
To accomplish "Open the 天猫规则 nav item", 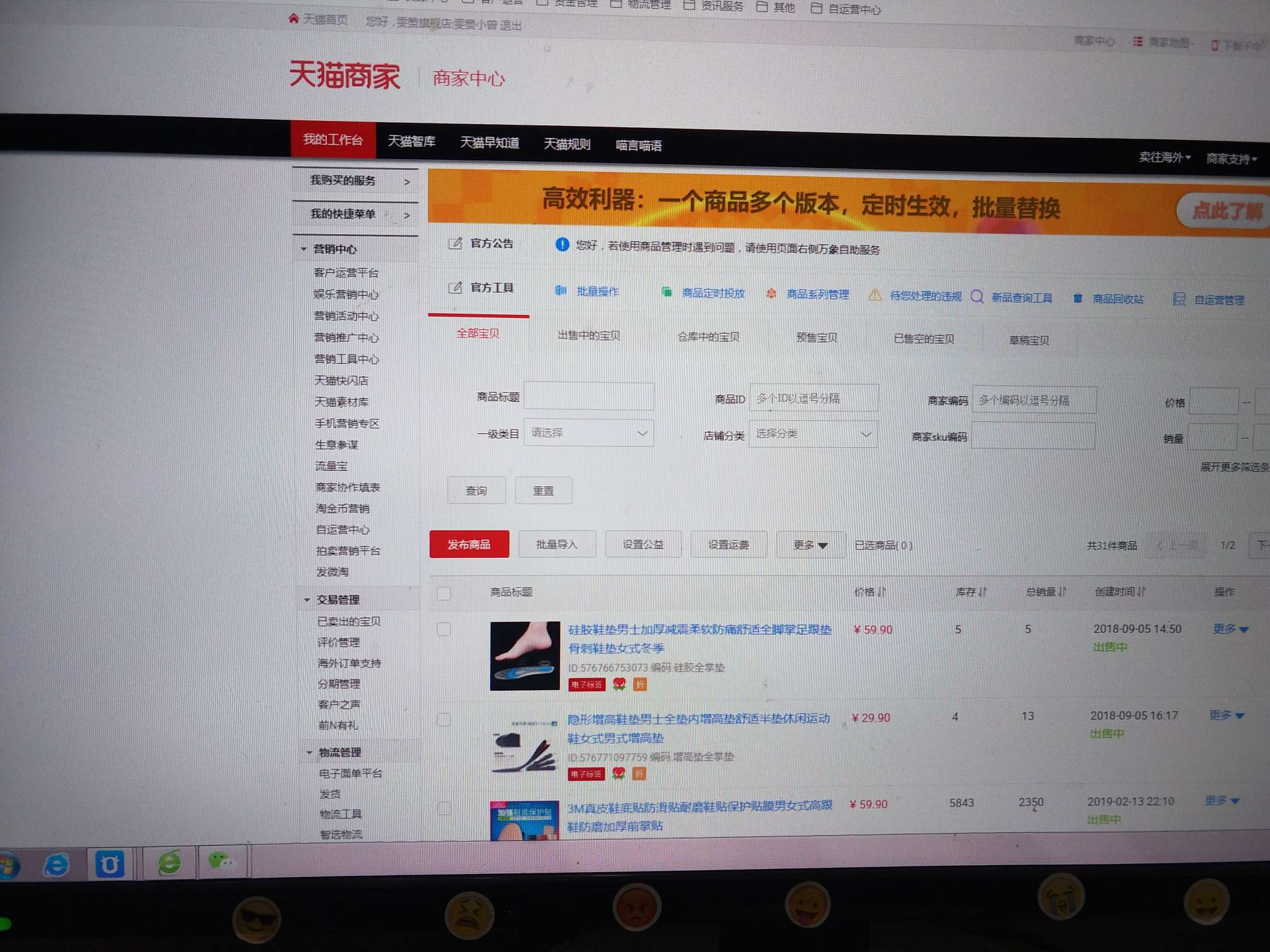I will (x=567, y=144).
